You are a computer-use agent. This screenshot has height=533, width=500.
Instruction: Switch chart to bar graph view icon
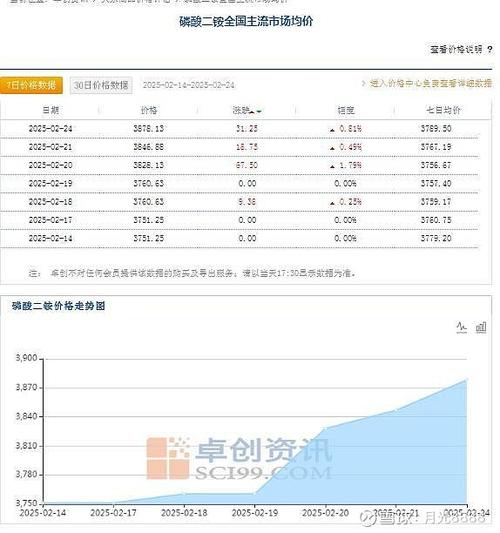[x=481, y=328]
